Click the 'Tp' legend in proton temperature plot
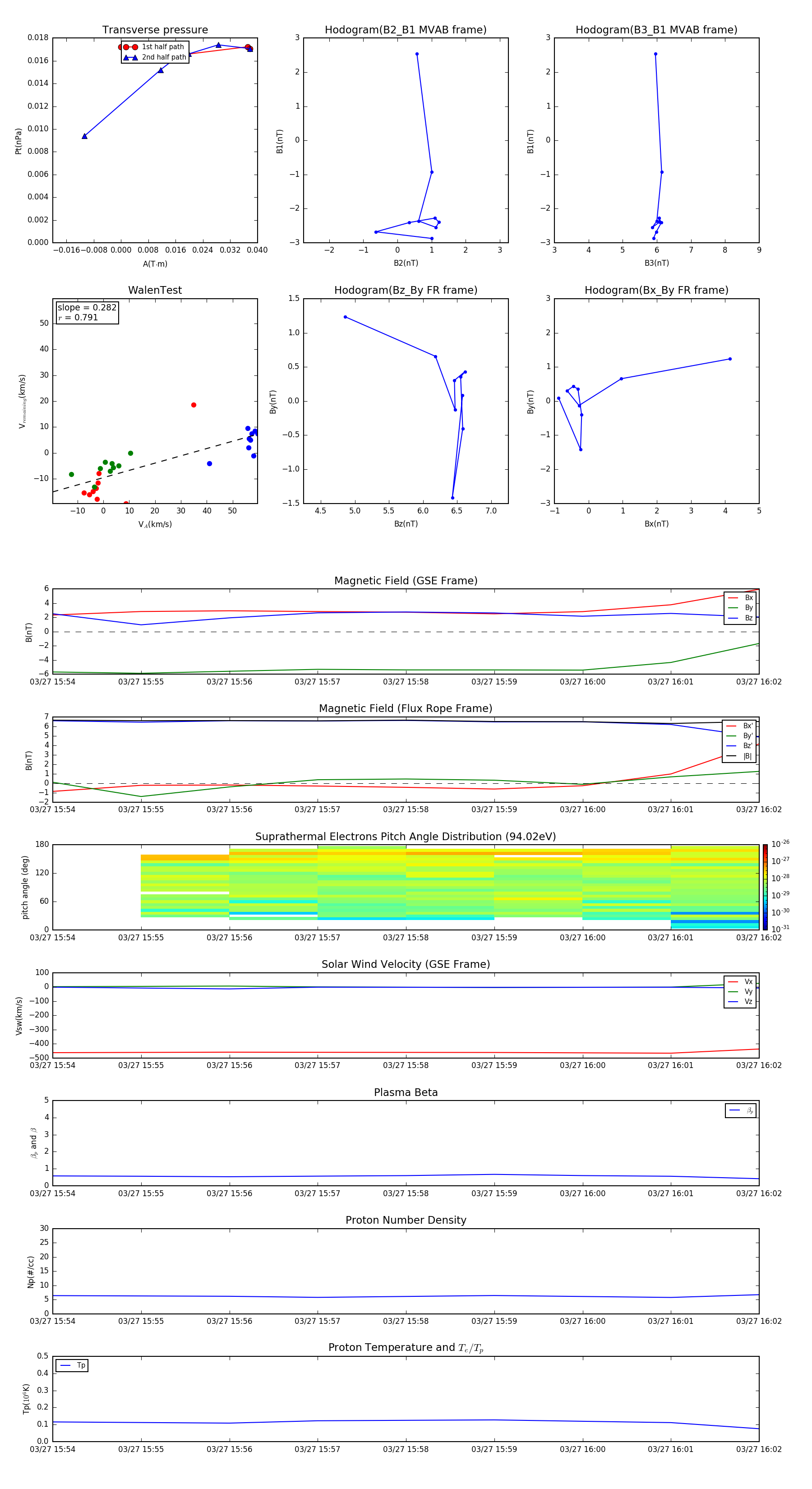This screenshot has height=1489, width=812. pyautogui.click(x=72, y=1366)
